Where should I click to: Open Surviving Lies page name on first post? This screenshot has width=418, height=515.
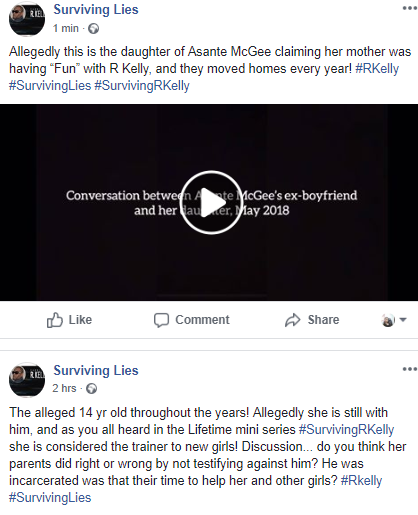coord(96,9)
